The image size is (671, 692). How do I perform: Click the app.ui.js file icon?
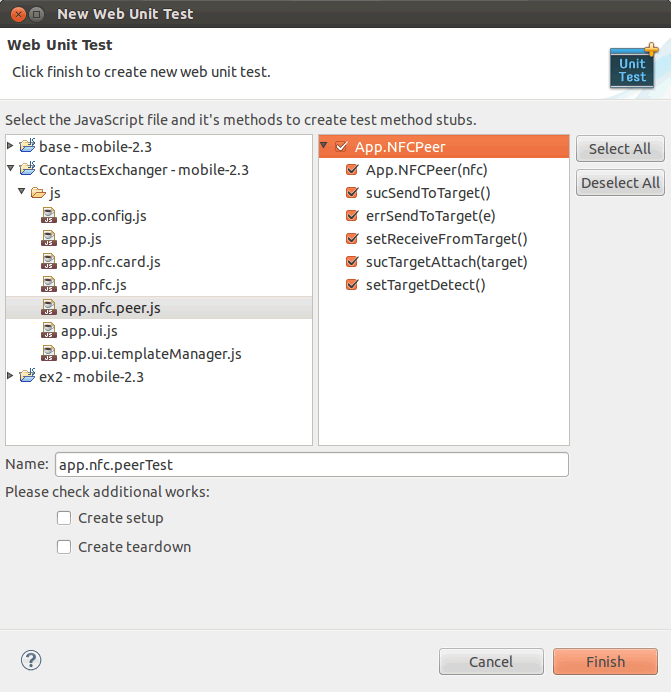(49, 331)
